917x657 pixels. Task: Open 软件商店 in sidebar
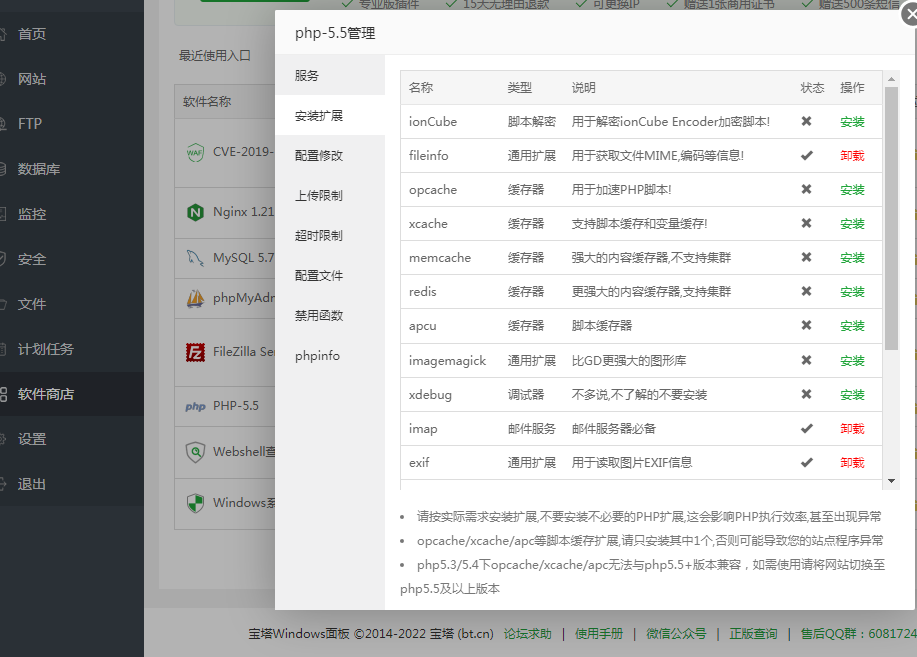[x=72, y=394]
